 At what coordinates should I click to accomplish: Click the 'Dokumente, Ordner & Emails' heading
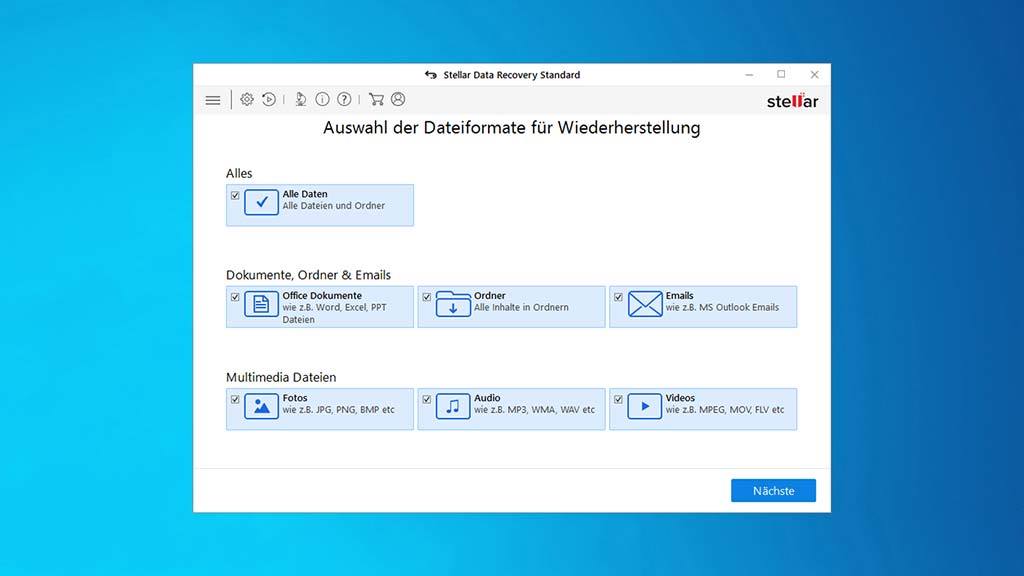coord(308,275)
